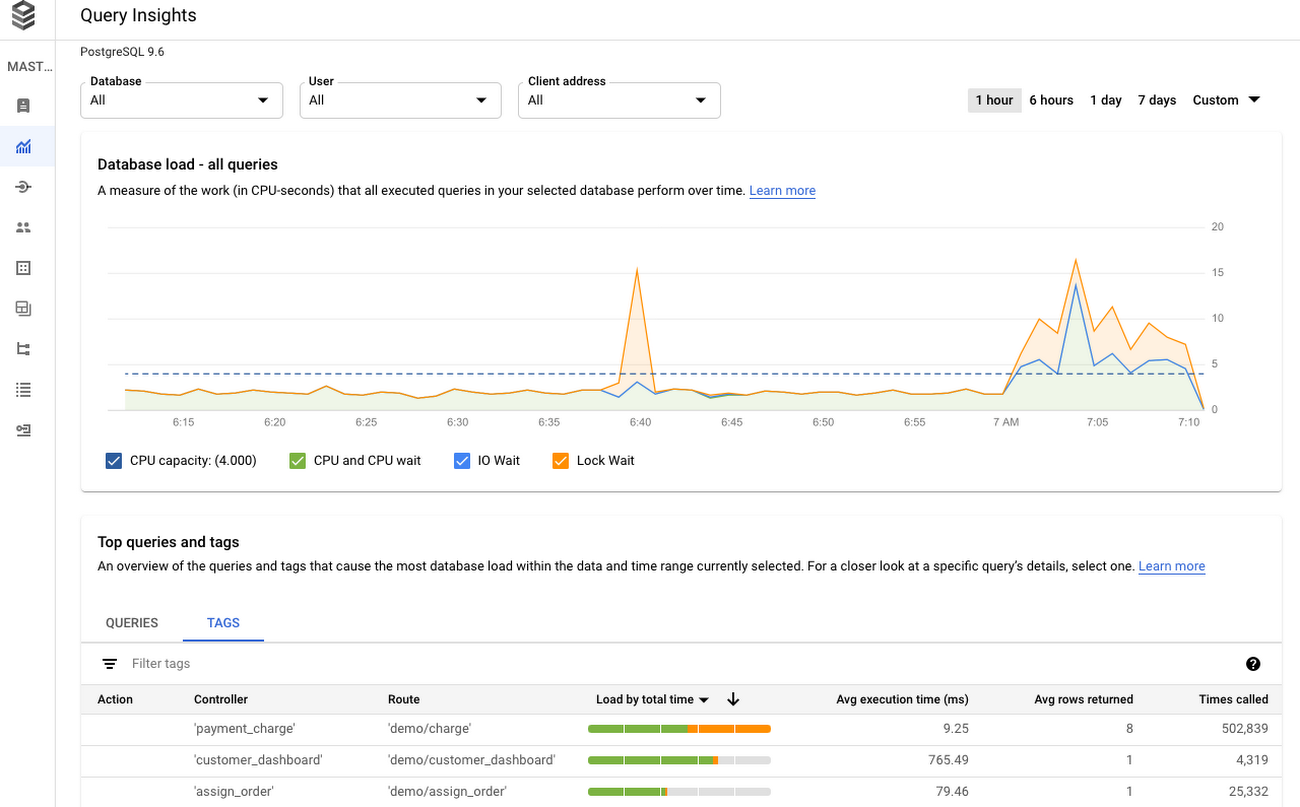The height and width of the screenshot is (807, 1300).
Task: Open the Custom time range dropdown
Action: [1226, 100]
